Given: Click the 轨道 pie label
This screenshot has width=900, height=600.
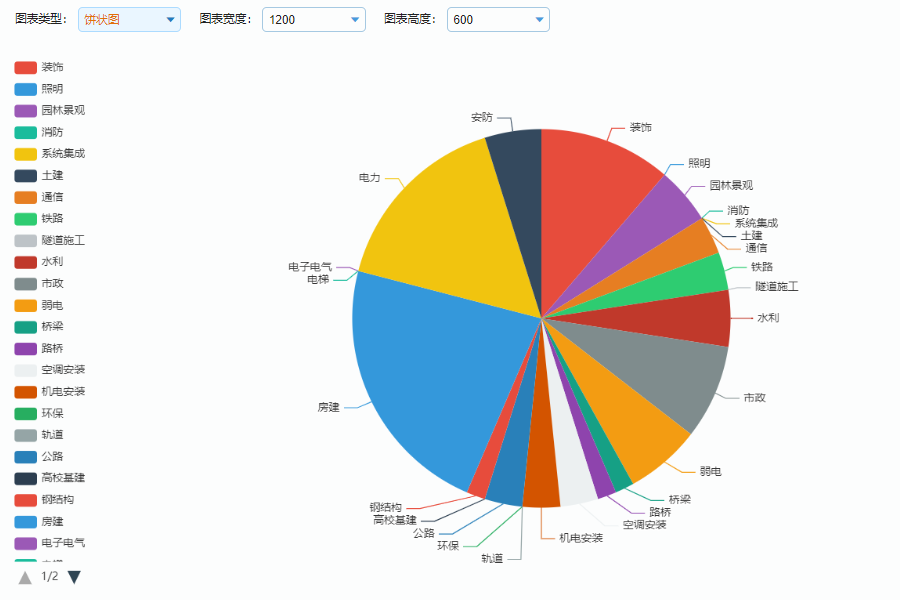Looking at the screenshot, I should coord(492,559).
